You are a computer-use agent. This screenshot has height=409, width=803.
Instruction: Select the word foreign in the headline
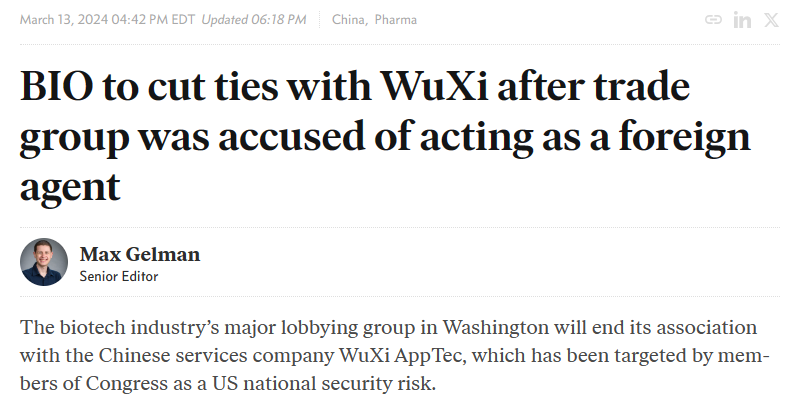click(x=685, y=137)
